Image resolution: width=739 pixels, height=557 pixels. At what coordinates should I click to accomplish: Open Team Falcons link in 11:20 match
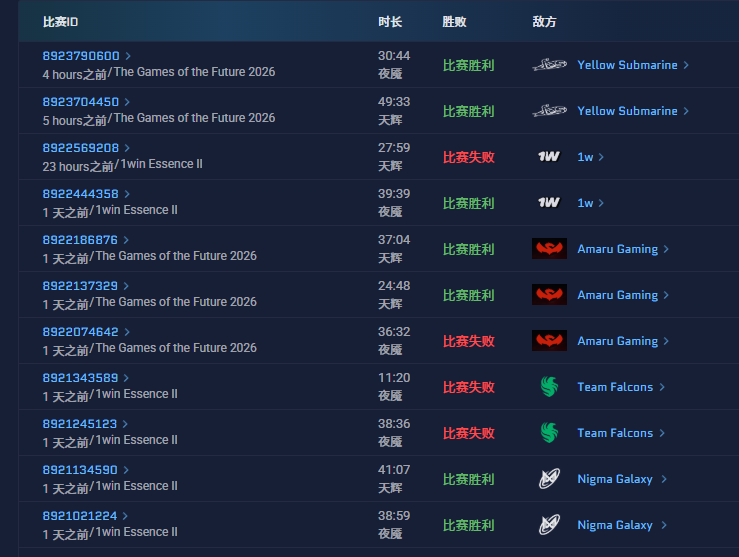[615, 387]
